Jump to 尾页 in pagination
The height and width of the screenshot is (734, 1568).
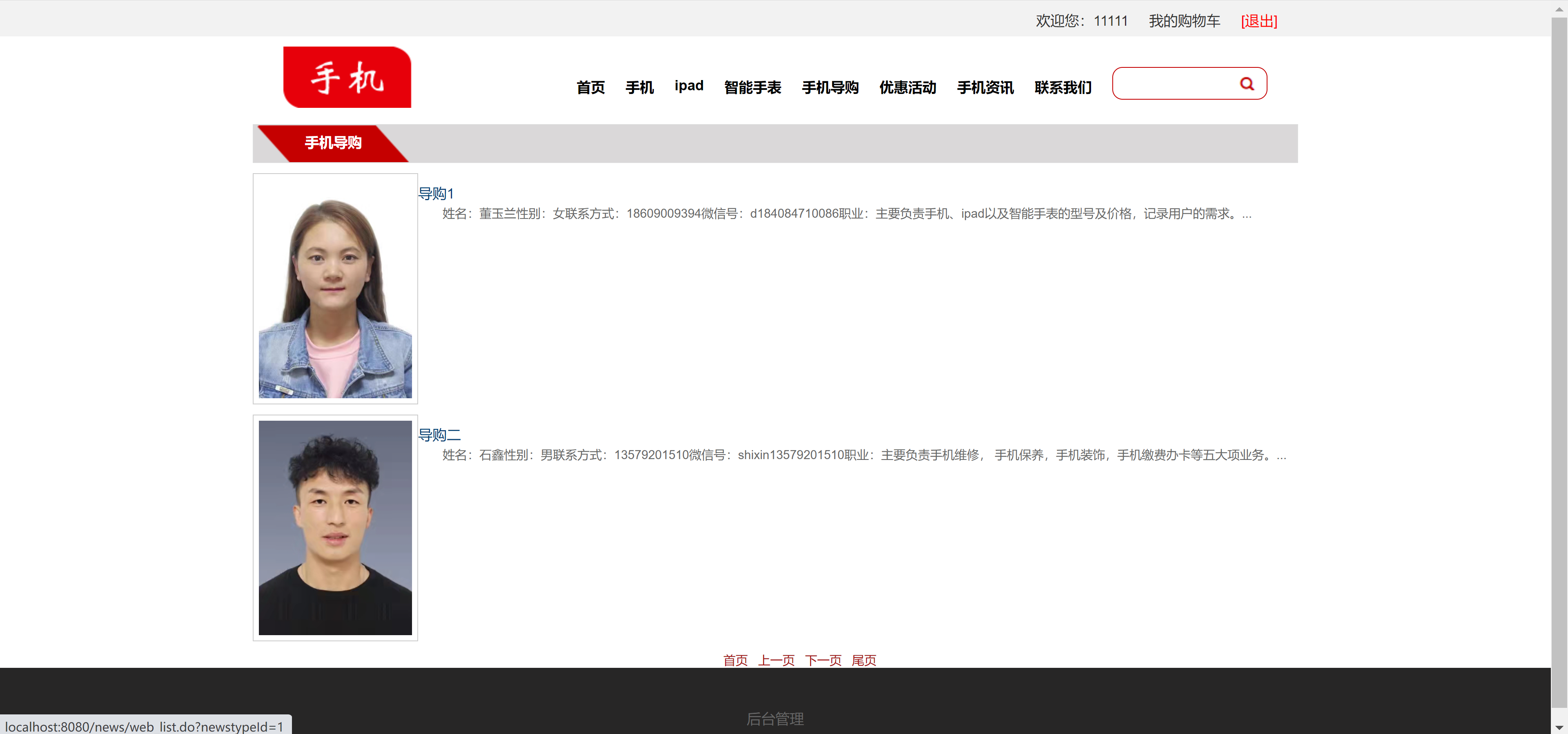click(x=864, y=660)
